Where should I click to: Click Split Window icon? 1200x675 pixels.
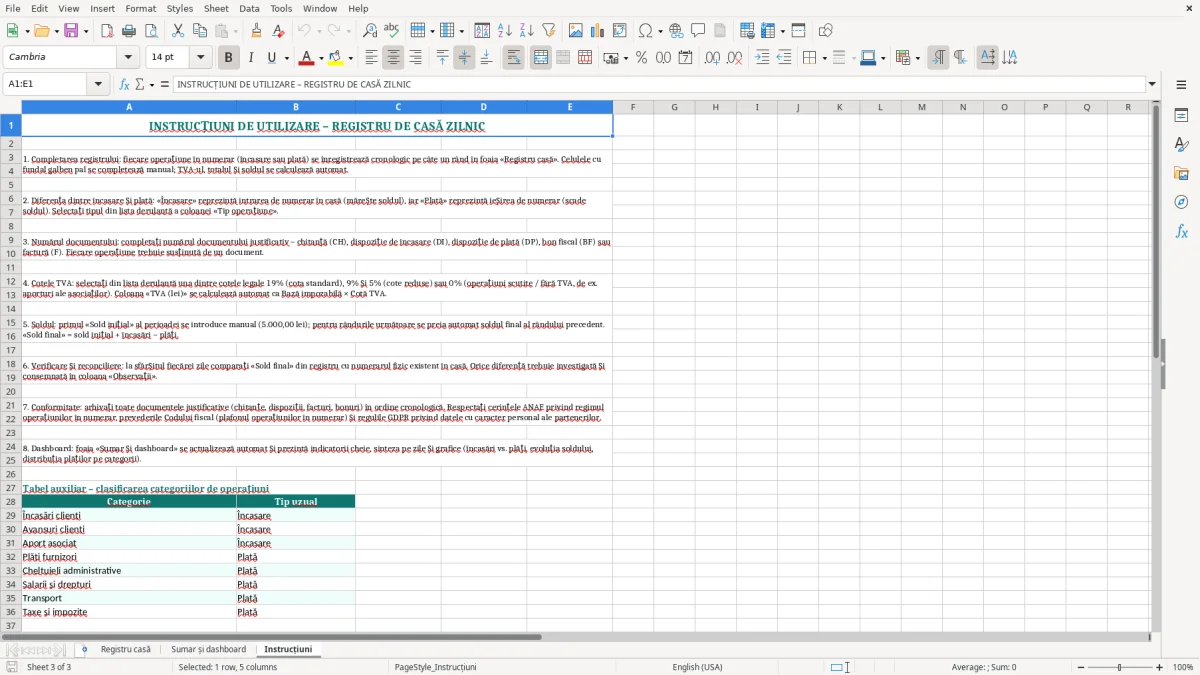(799, 31)
